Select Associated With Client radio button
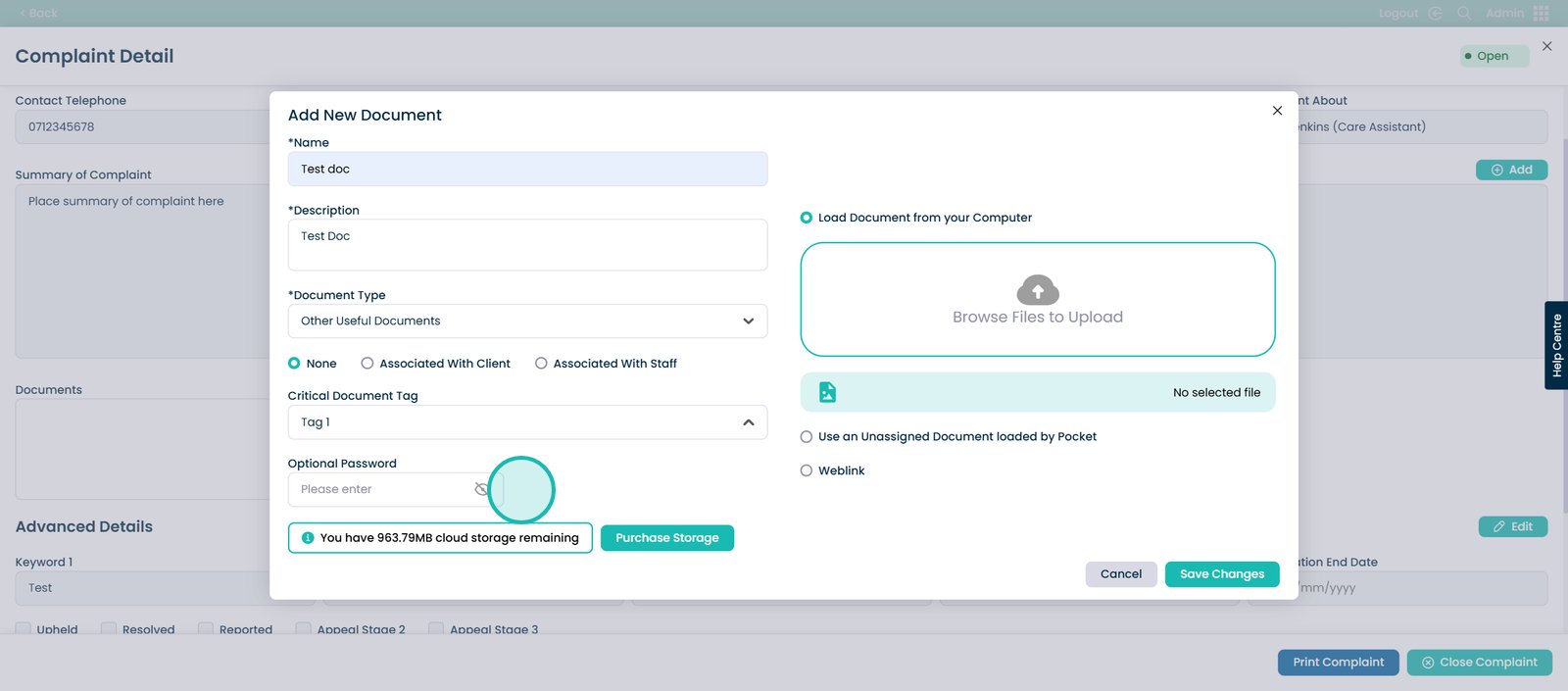This screenshot has height=691, width=1568. point(367,364)
